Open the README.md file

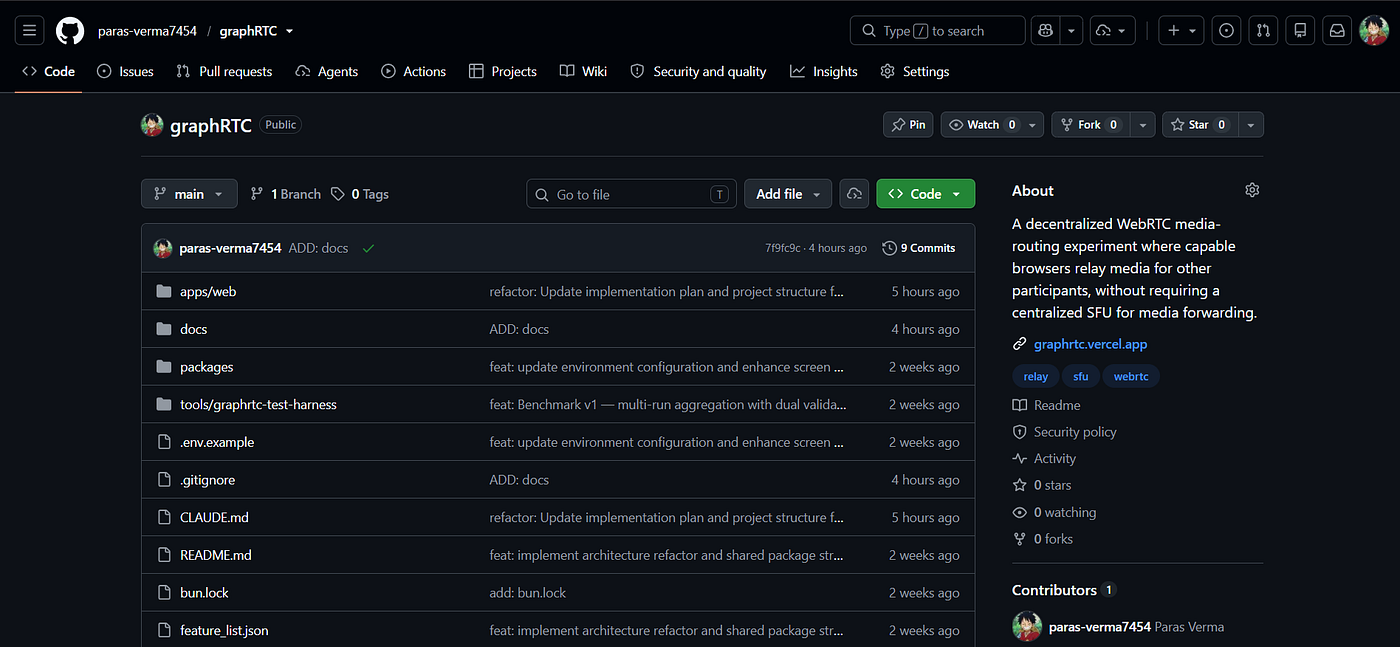216,555
